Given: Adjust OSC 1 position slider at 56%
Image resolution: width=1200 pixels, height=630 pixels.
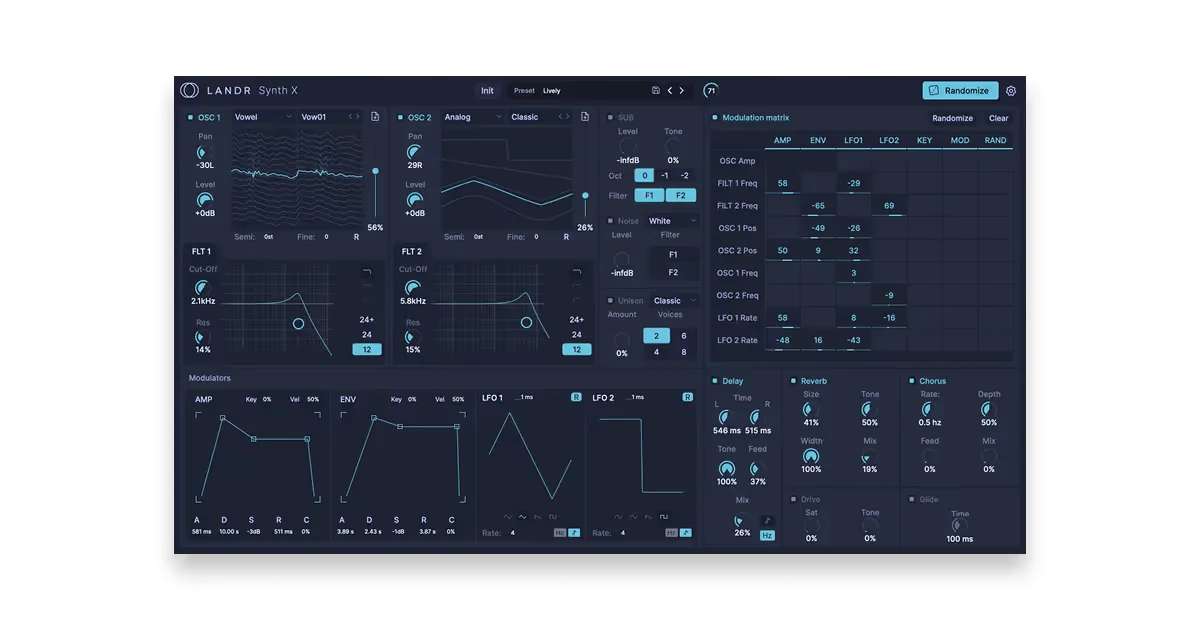Looking at the screenshot, I should [x=375, y=171].
